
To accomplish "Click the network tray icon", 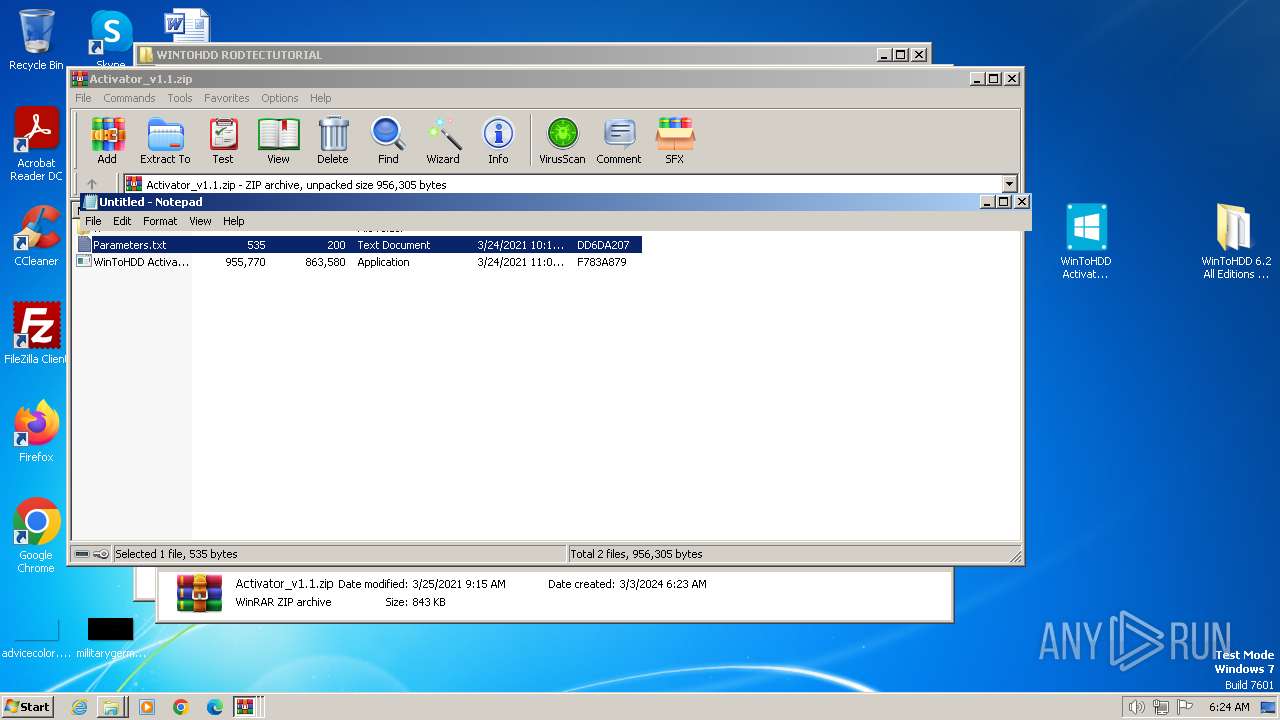I will pos(1161,707).
